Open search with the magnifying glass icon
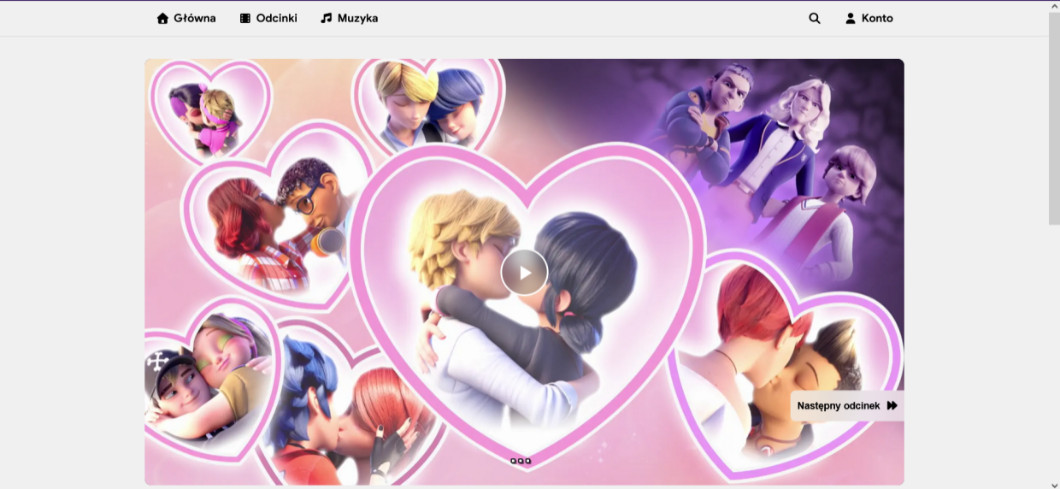Image resolution: width=1060 pixels, height=489 pixels. click(x=815, y=18)
